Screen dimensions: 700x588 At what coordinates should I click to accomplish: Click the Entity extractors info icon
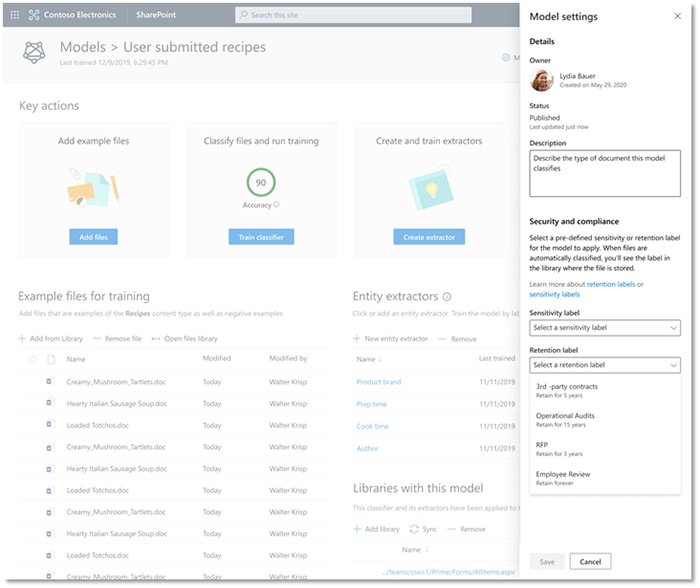[x=447, y=296]
